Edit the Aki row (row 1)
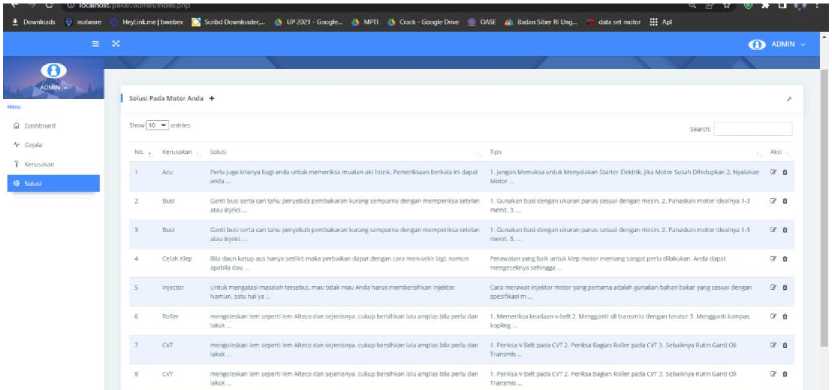 click(774, 172)
